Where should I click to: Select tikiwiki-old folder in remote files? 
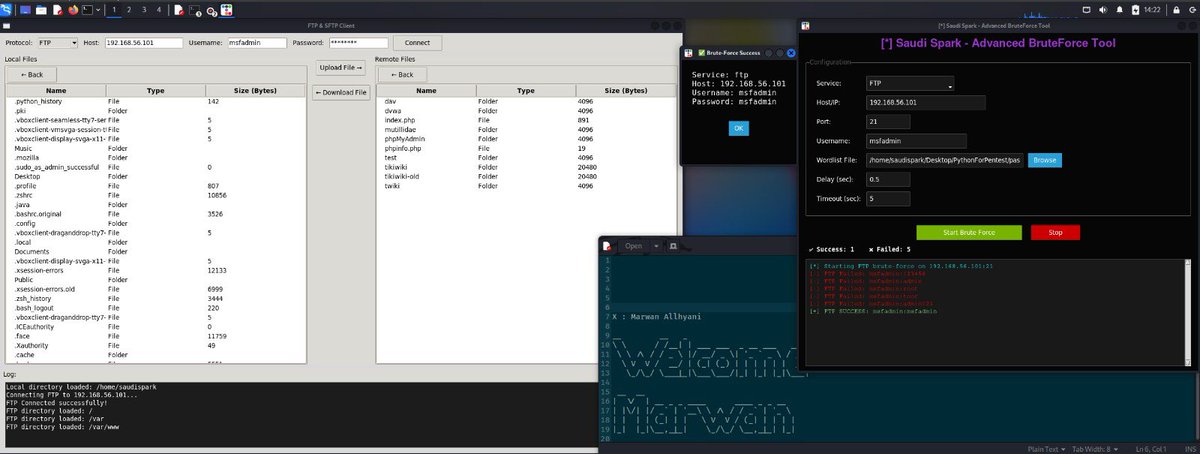525,177
